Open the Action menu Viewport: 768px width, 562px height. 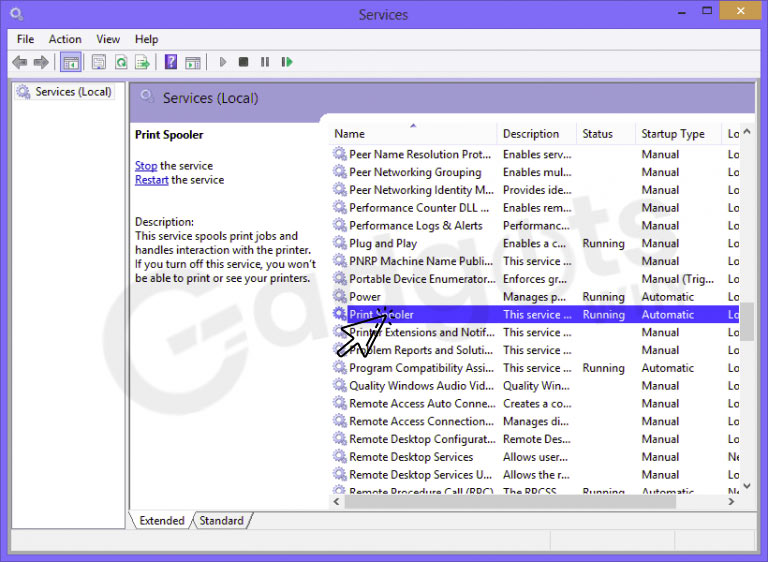tap(65, 39)
